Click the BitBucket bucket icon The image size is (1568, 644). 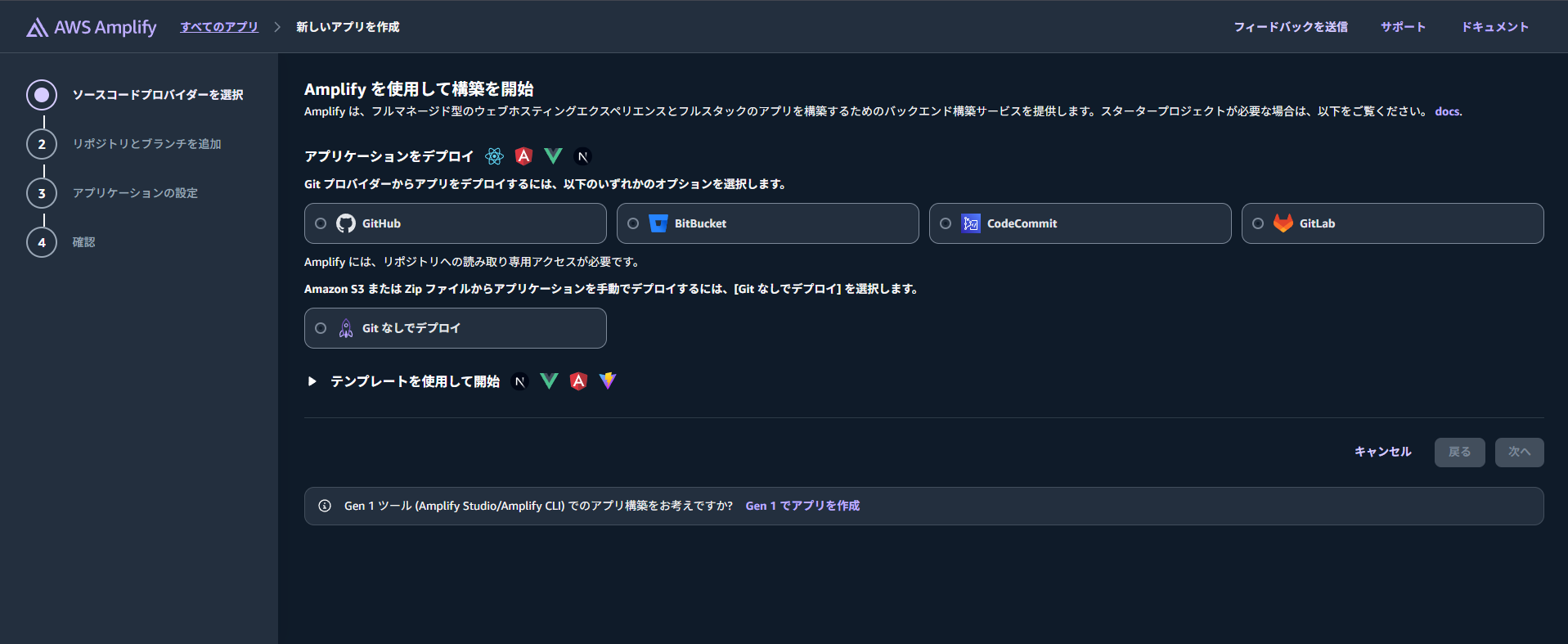[658, 223]
